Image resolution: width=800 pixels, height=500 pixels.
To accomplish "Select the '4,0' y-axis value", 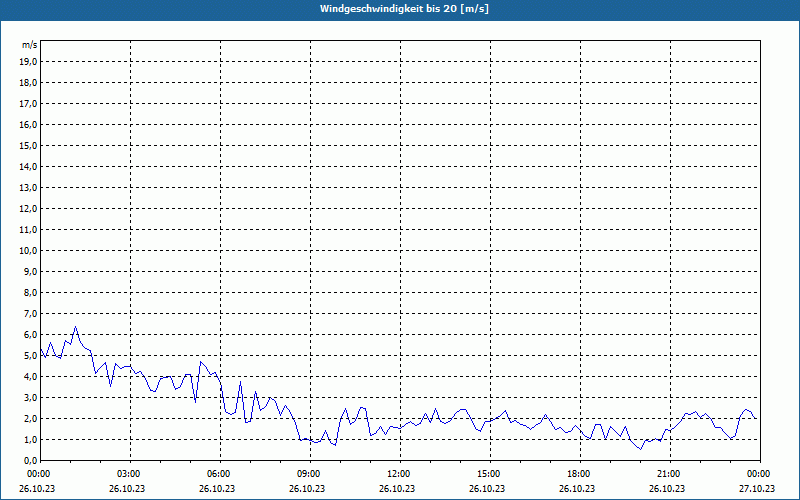I will 30,377.
